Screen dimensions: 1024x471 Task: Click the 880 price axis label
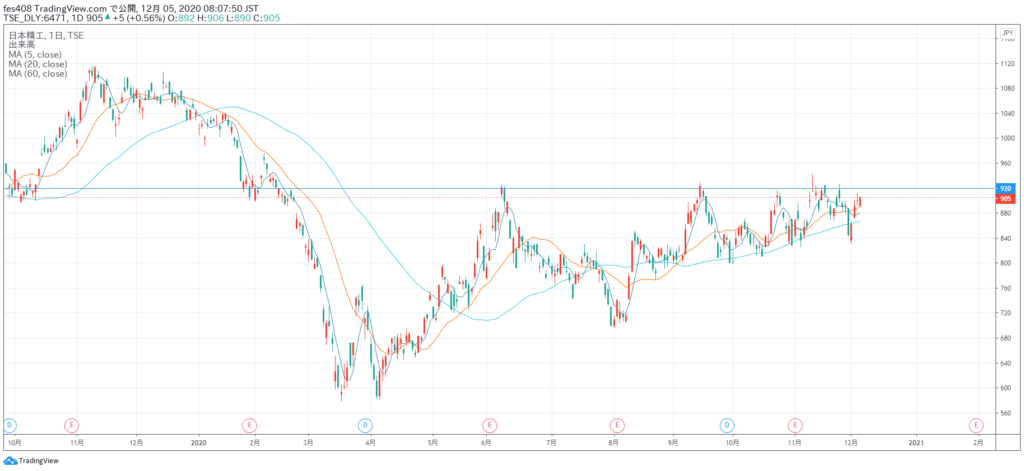[1006, 214]
